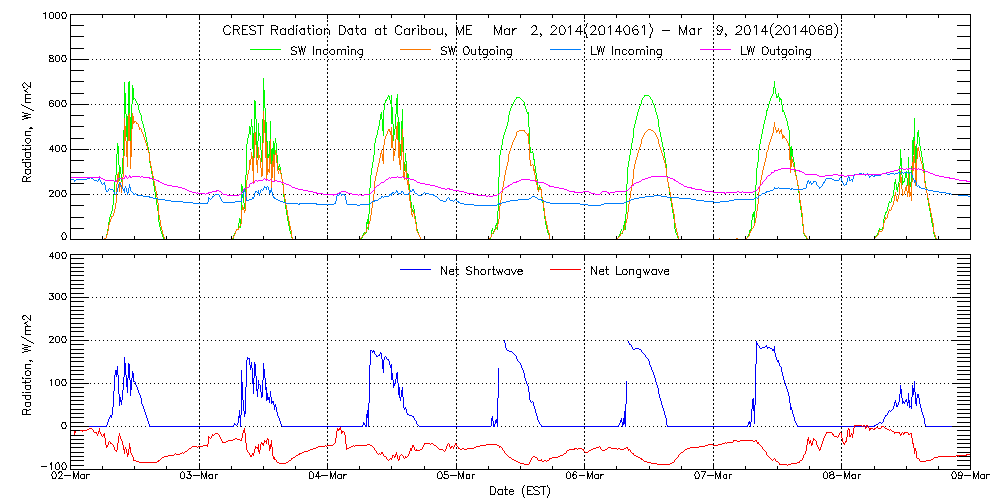Image resolution: width=1000 pixels, height=500 pixels.
Task: Select the 02-Mar date tick label
Action: (x=70, y=477)
